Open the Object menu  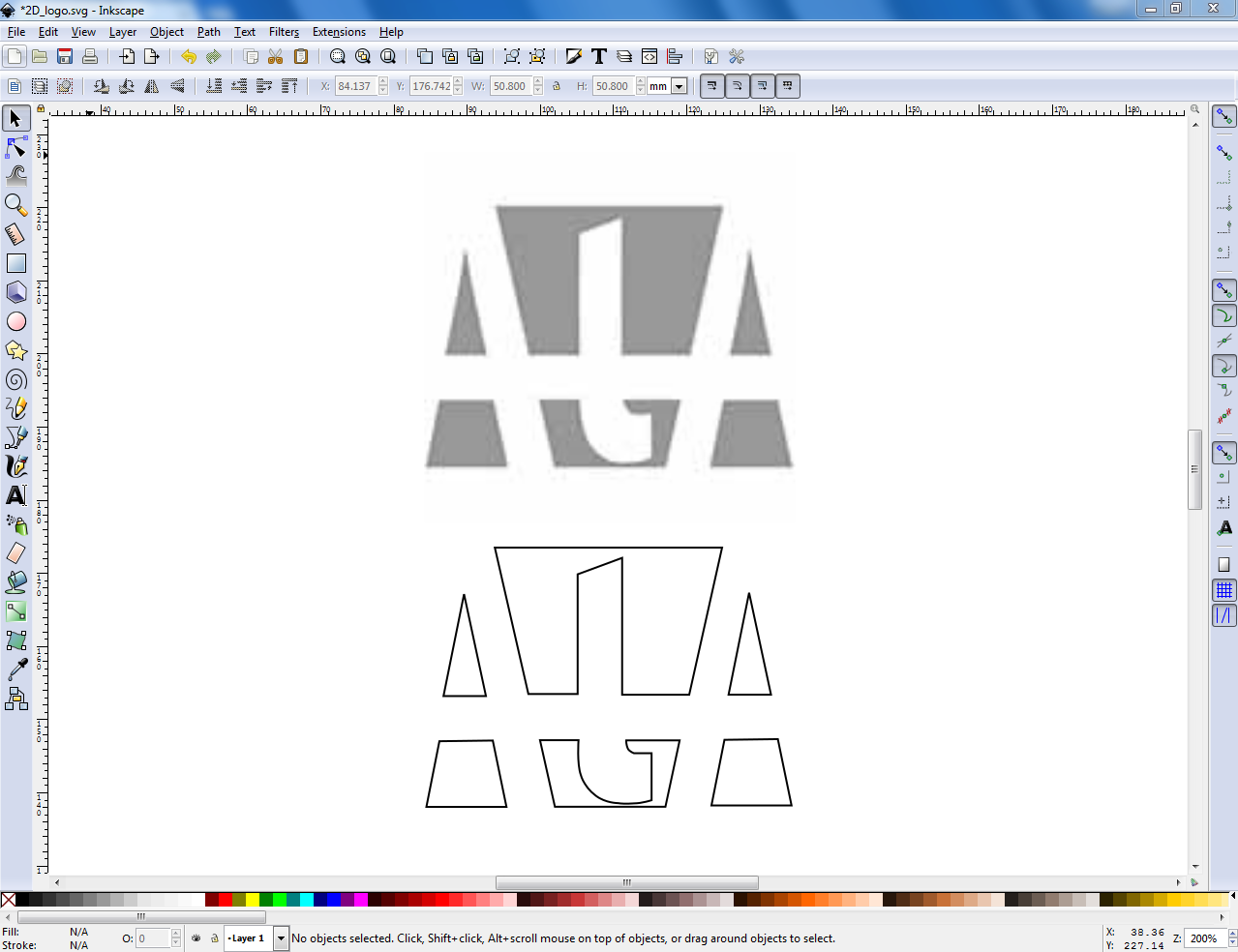tap(166, 32)
